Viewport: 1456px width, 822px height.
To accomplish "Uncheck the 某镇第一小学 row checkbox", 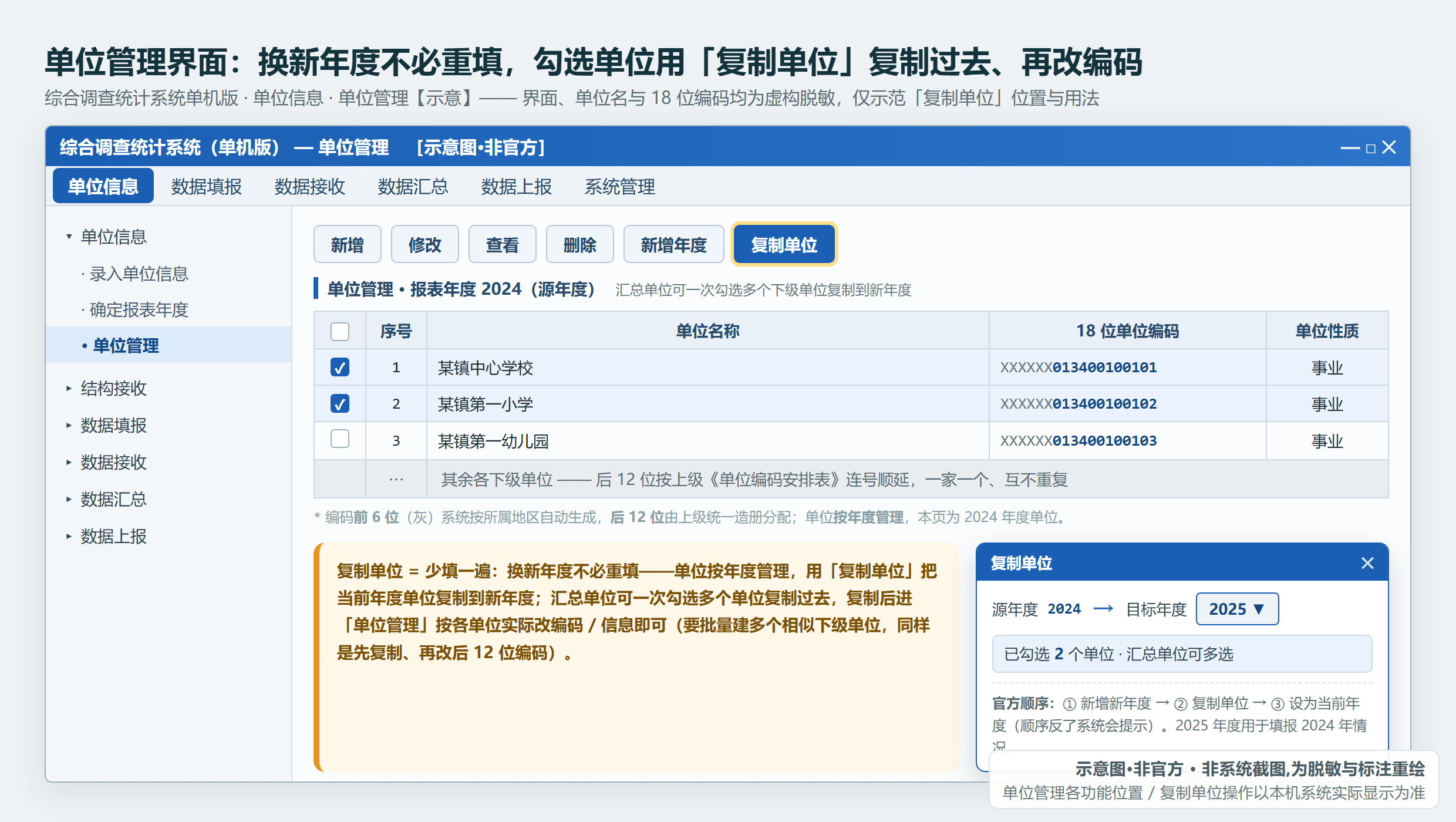I will pos(340,404).
